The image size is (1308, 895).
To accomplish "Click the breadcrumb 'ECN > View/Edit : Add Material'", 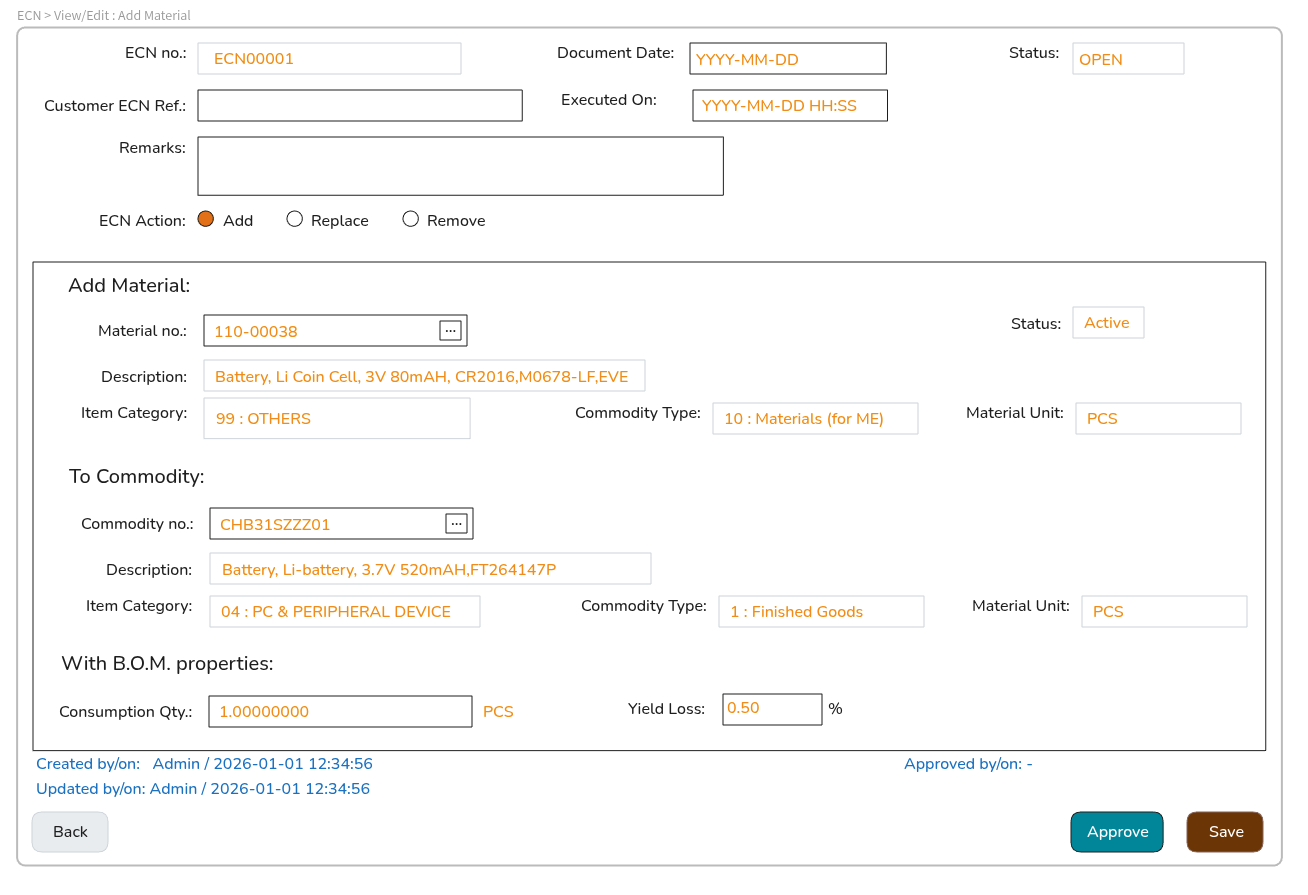I will (104, 15).
